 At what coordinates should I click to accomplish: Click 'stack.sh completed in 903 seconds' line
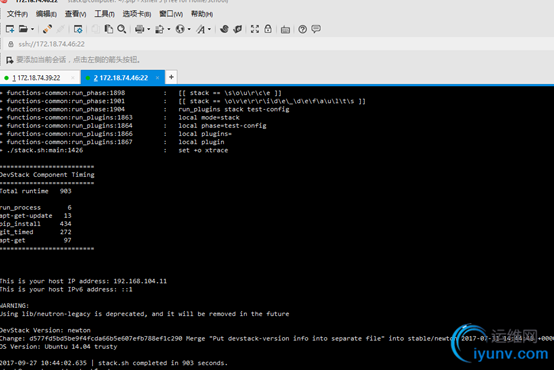click(x=163, y=363)
